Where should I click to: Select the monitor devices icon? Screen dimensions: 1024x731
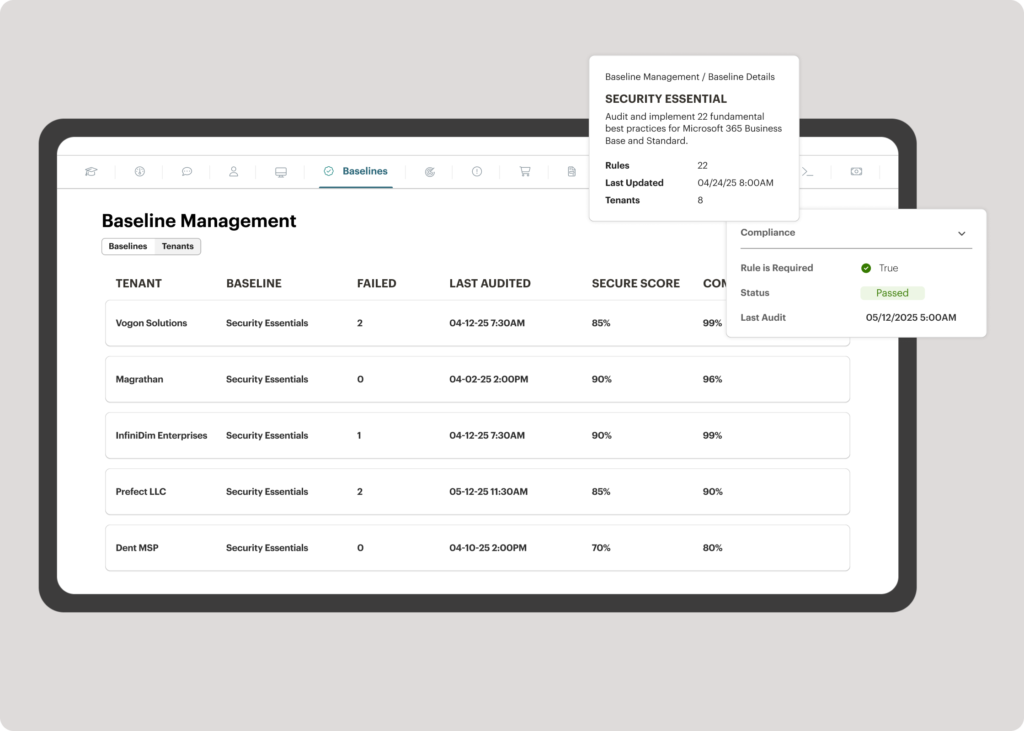point(281,171)
